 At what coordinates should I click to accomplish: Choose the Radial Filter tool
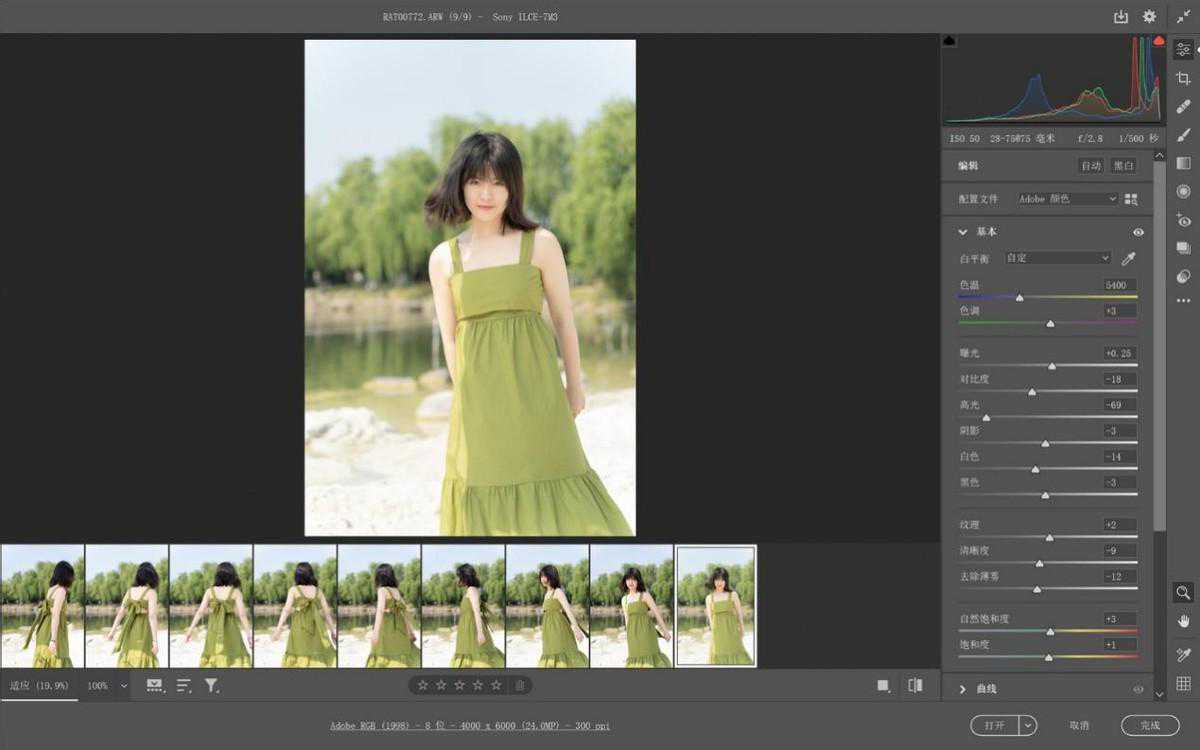(1183, 191)
